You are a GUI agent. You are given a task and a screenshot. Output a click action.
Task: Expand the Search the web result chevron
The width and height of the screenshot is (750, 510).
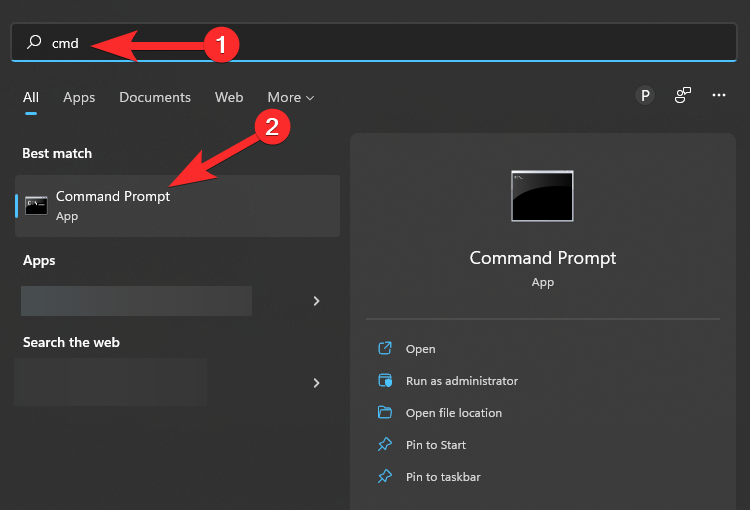point(316,383)
